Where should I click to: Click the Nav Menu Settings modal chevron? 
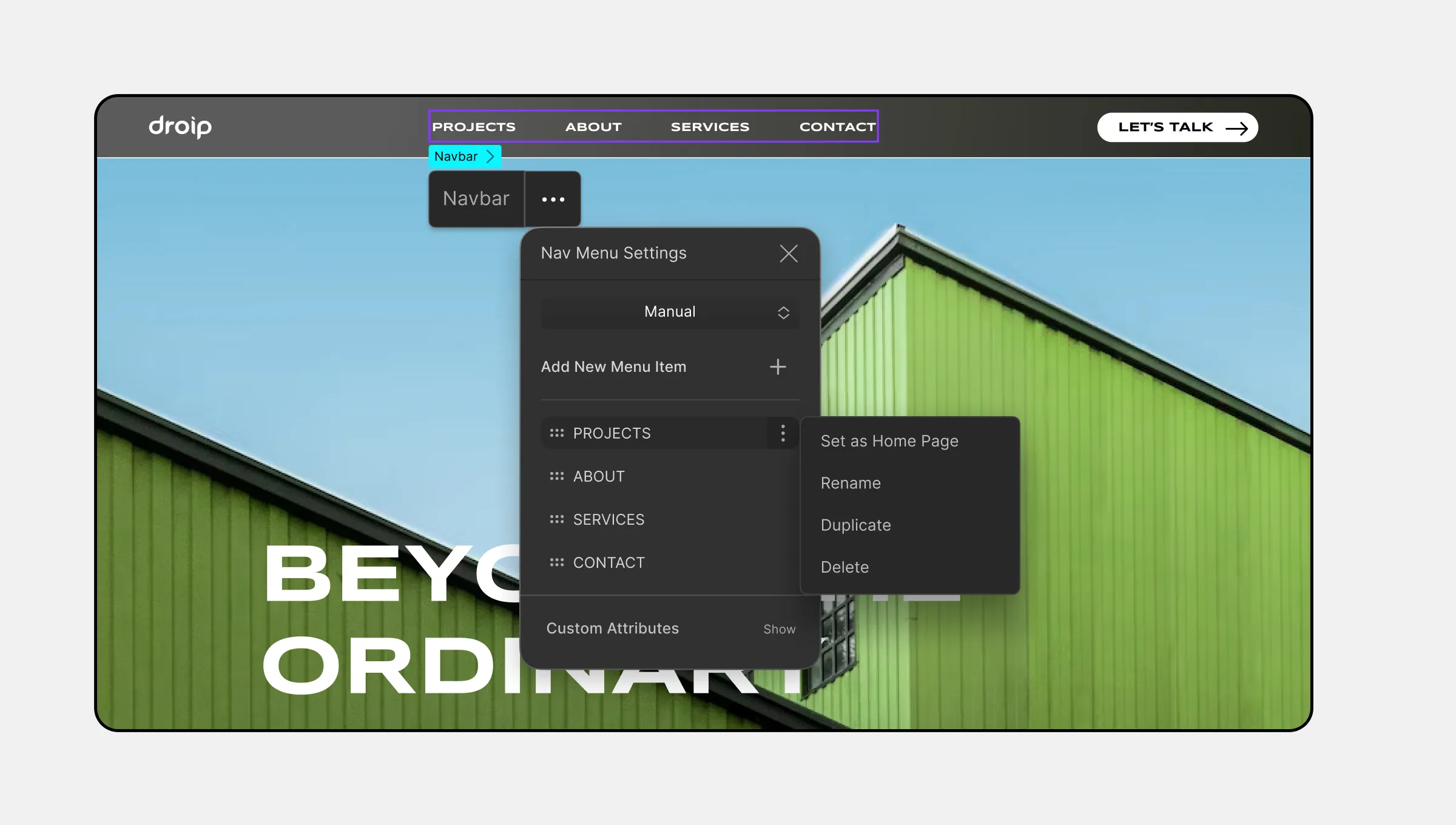783,312
